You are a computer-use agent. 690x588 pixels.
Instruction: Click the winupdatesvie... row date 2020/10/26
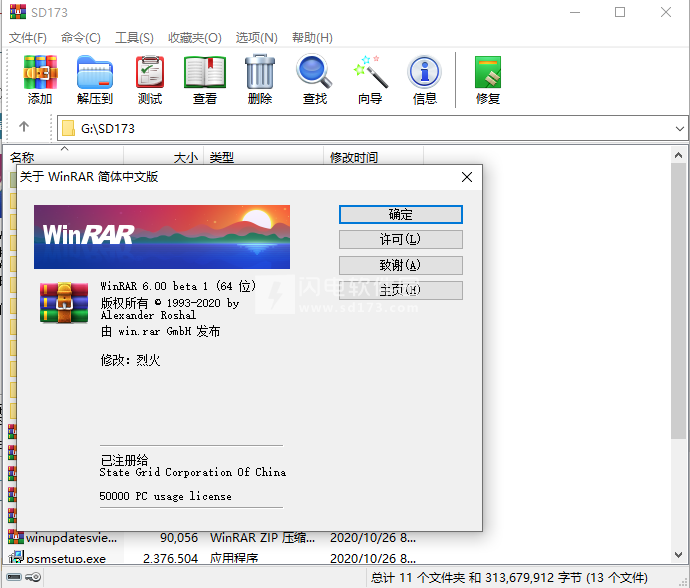click(373, 537)
